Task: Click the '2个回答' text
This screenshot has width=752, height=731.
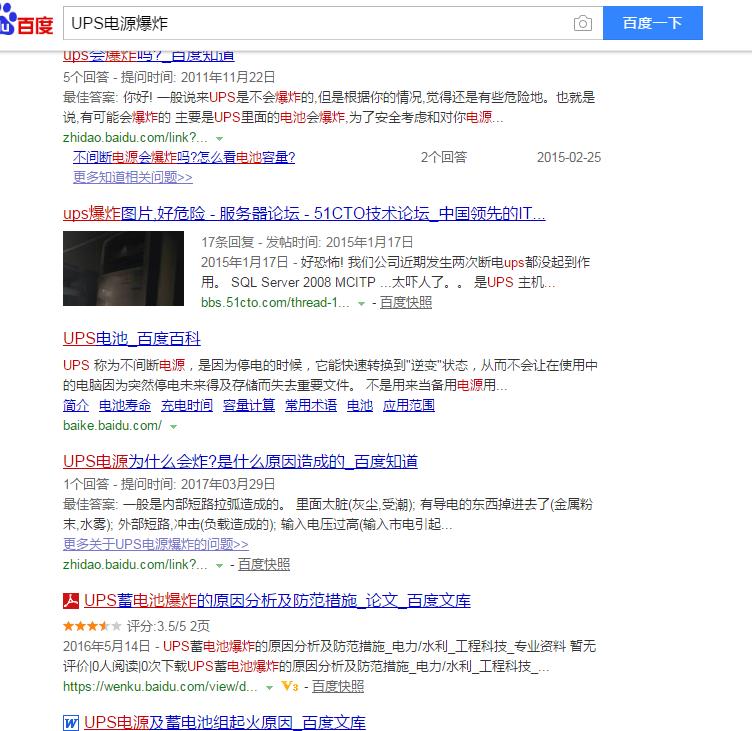Action: 444,157
